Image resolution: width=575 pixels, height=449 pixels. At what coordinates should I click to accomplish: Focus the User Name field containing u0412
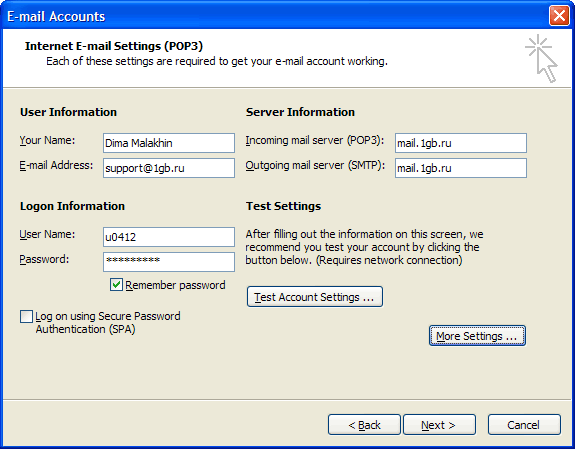coord(169,237)
